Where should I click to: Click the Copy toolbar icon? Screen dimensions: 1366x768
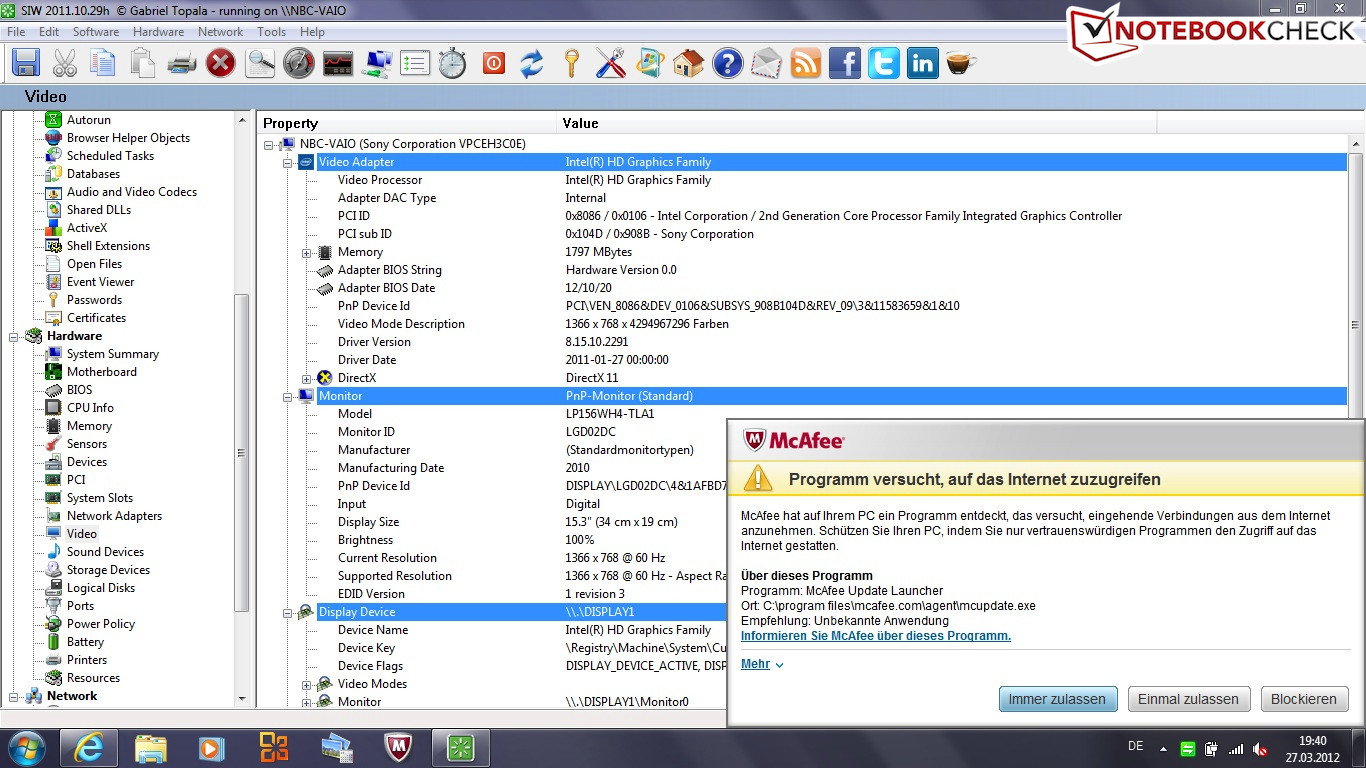pyautogui.click(x=103, y=63)
